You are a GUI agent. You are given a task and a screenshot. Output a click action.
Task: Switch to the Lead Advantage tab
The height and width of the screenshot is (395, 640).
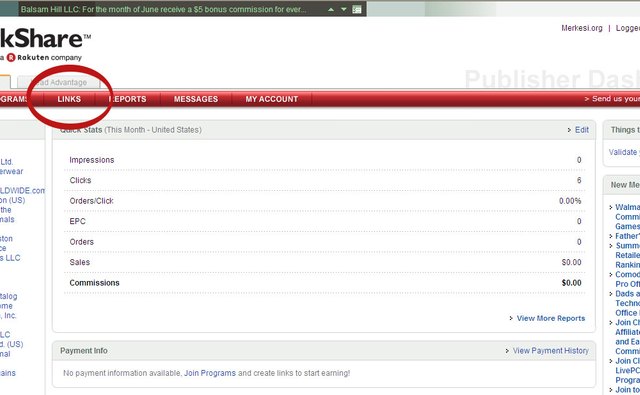[58, 82]
